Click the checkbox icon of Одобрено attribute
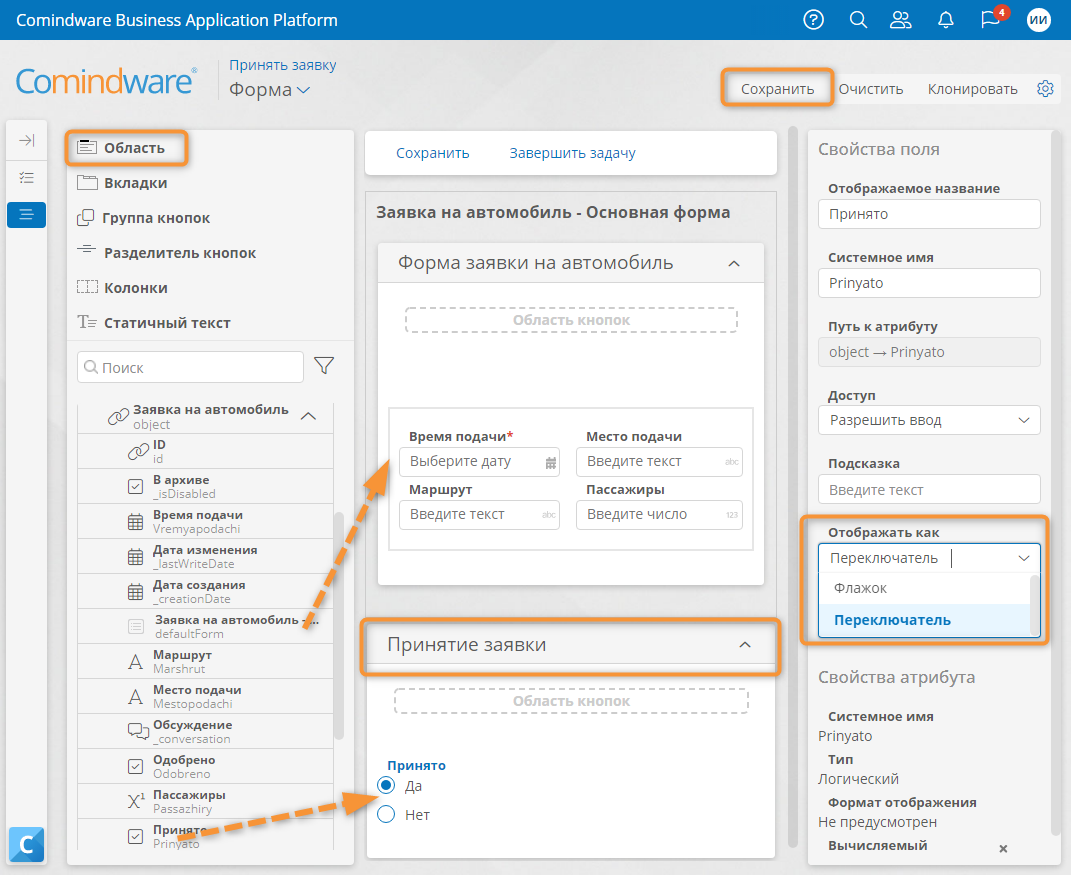 pos(135,766)
